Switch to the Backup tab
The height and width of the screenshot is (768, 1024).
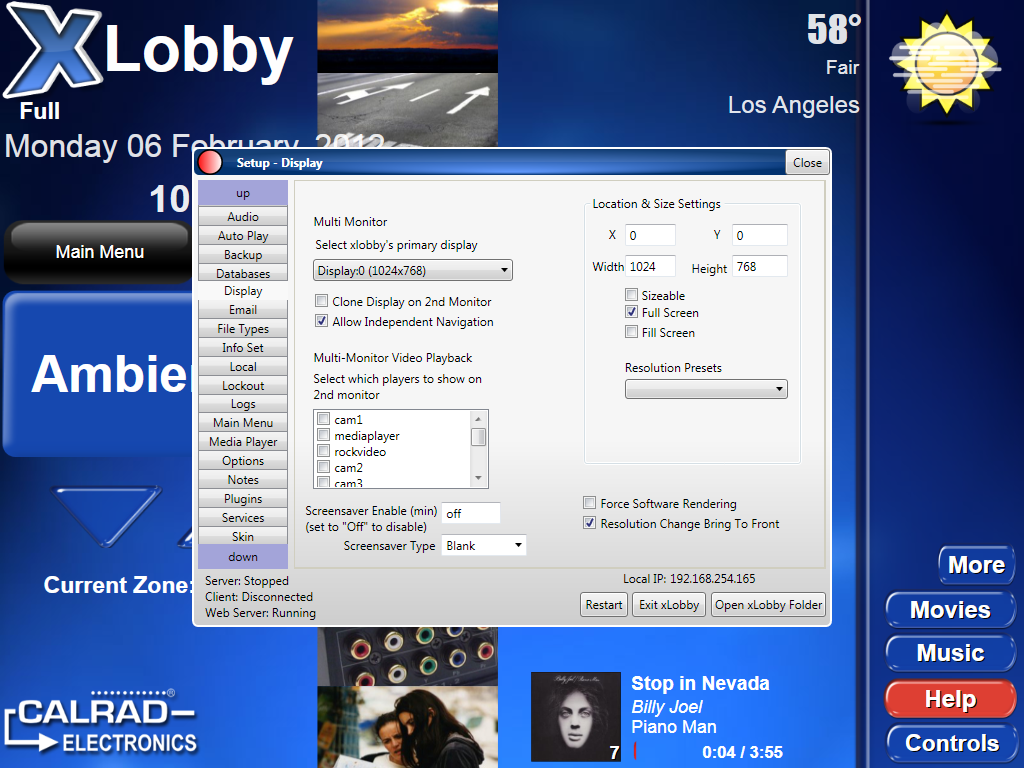click(243, 254)
